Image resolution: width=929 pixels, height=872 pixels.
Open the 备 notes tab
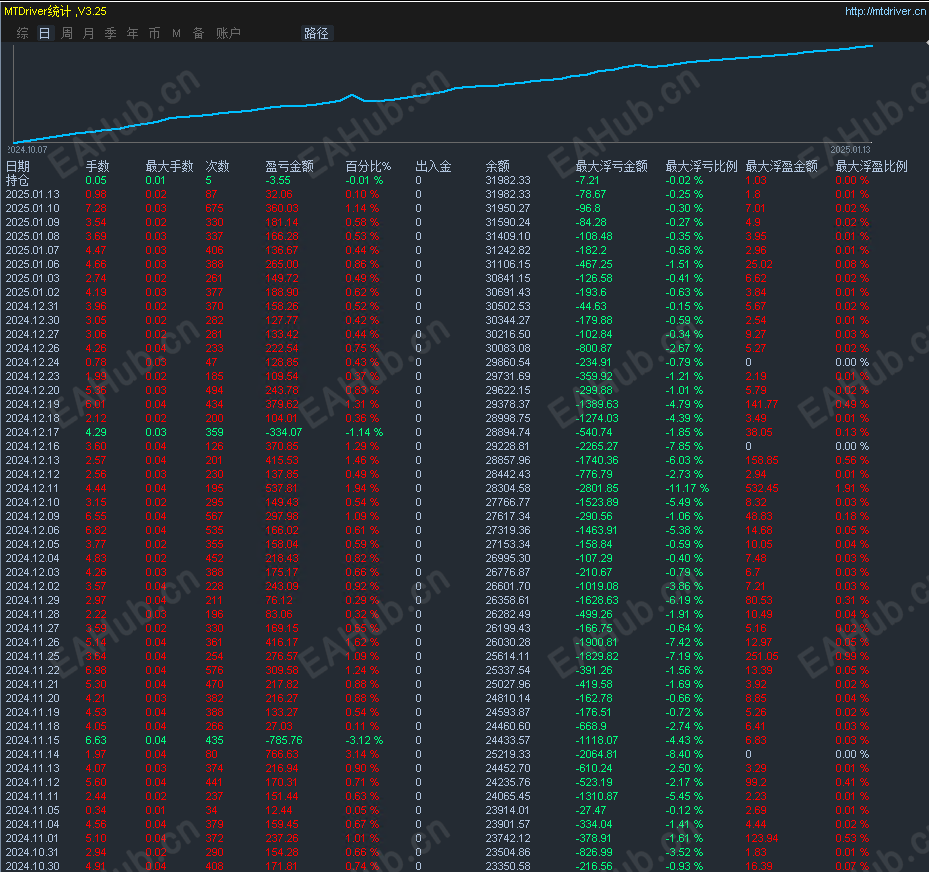click(x=198, y=33)
